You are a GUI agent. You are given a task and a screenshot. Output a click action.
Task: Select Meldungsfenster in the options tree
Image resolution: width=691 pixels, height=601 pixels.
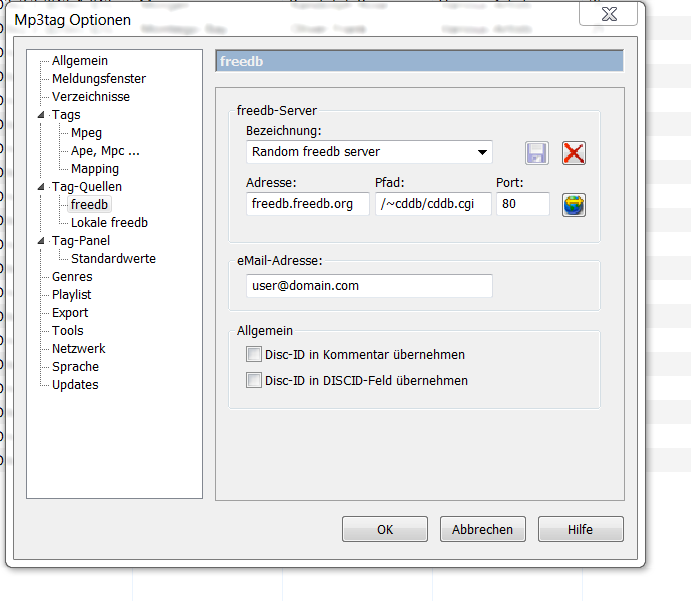coord(99,79)
